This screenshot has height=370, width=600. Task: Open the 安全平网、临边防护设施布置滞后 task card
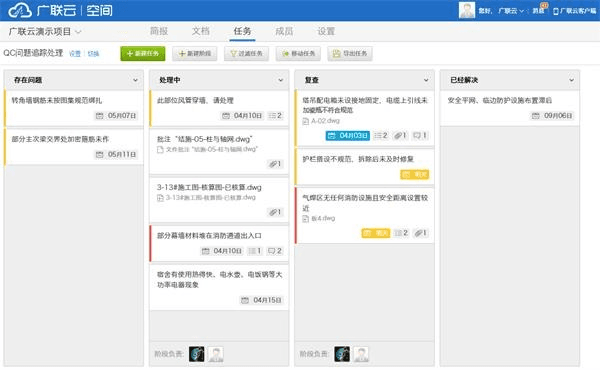(x=510, y=108)
